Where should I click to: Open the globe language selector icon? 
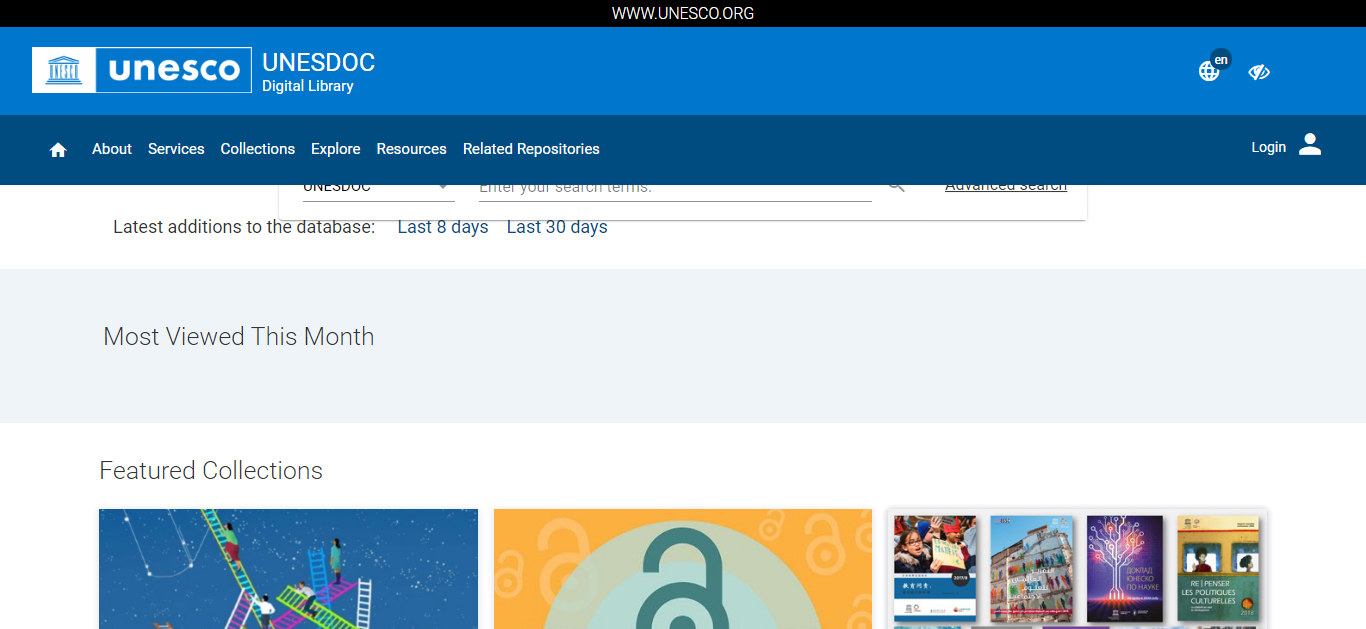(x=1209, y=71)
